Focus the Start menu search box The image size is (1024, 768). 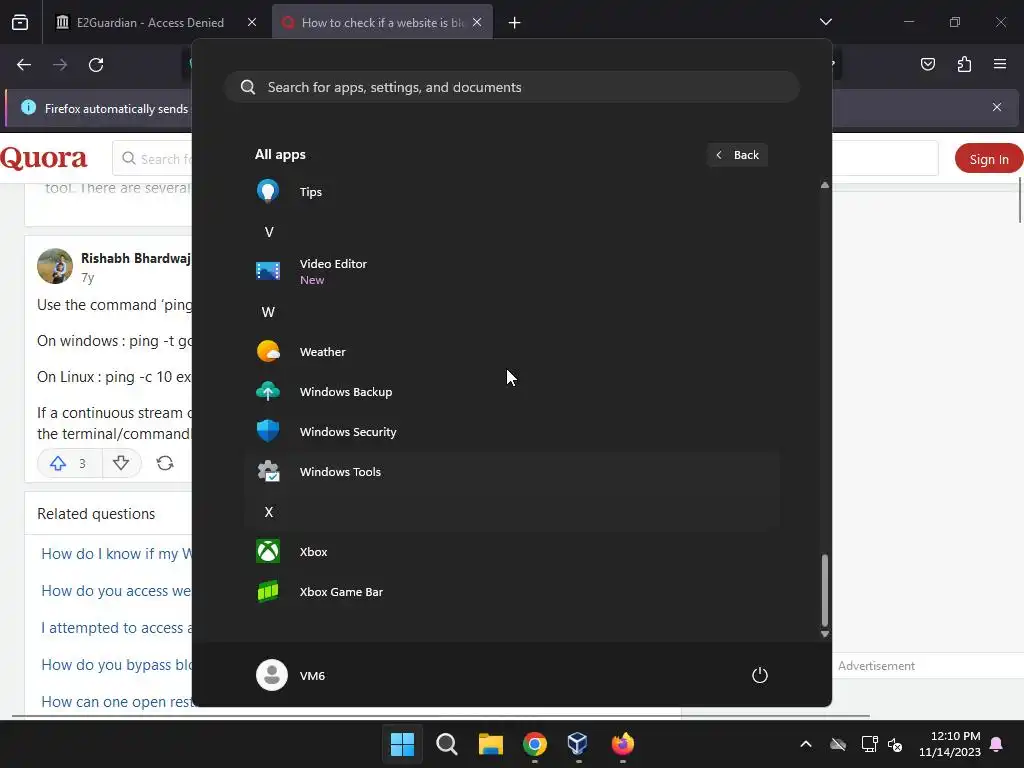pos(511,87)
